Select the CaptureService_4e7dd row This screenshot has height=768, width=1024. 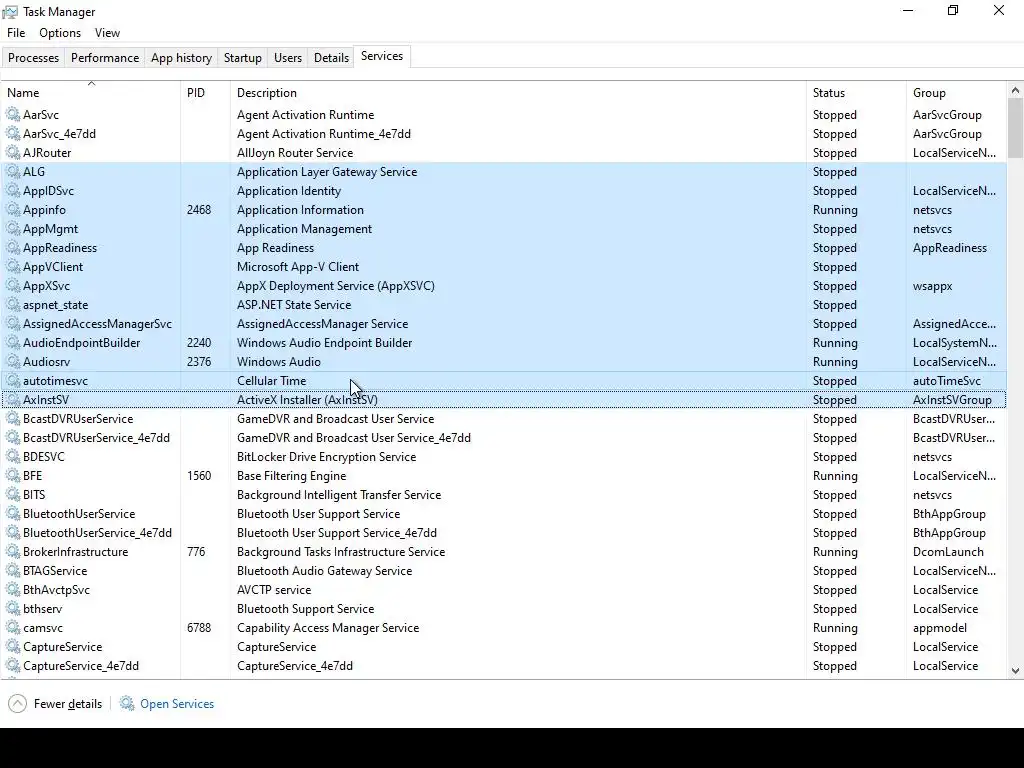[504, 665]
